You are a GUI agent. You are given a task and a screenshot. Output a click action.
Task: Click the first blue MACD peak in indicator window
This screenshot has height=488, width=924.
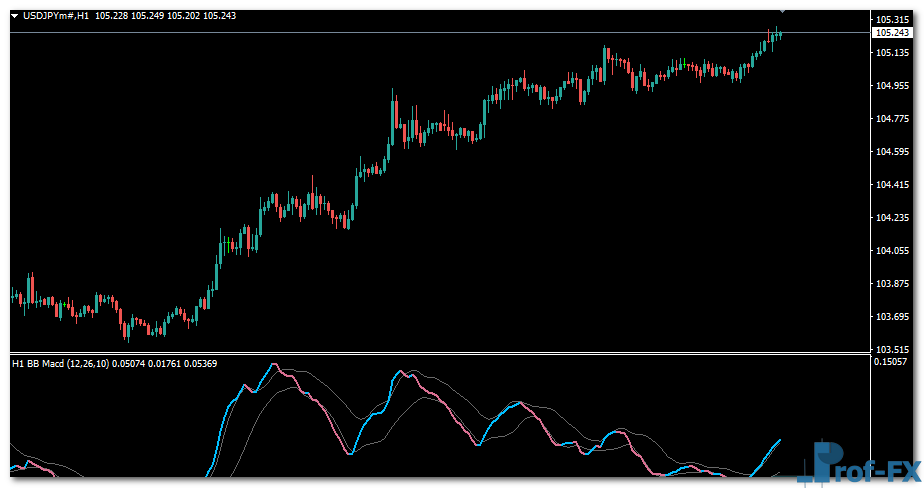(x=272, y=366)
